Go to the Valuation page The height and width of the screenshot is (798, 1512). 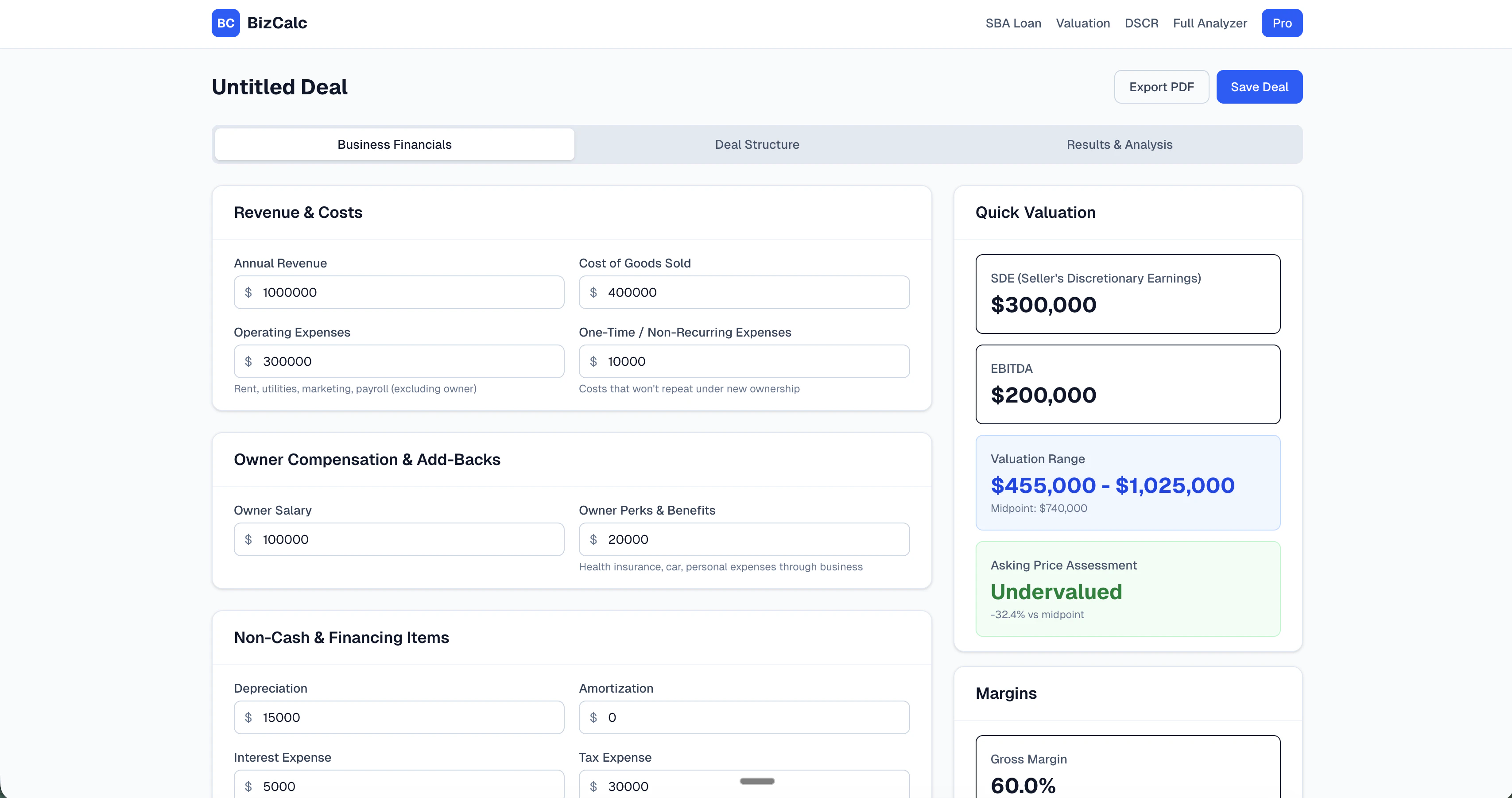(1082, 23)
